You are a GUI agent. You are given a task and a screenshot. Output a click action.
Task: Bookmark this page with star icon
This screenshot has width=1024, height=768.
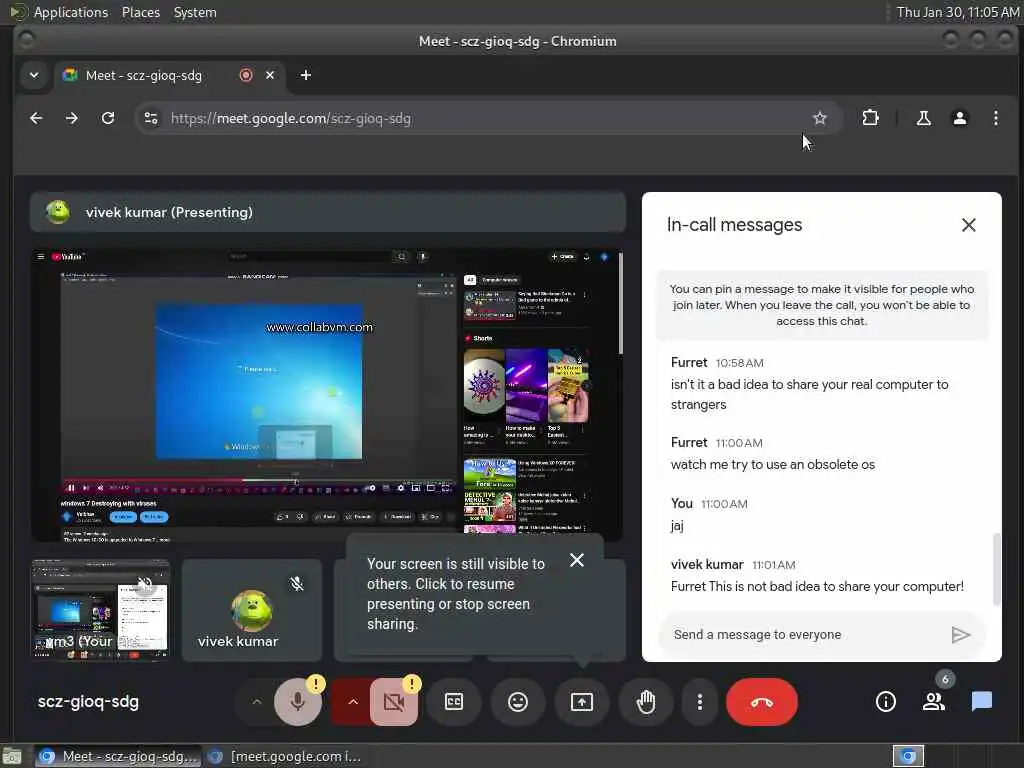820,118
